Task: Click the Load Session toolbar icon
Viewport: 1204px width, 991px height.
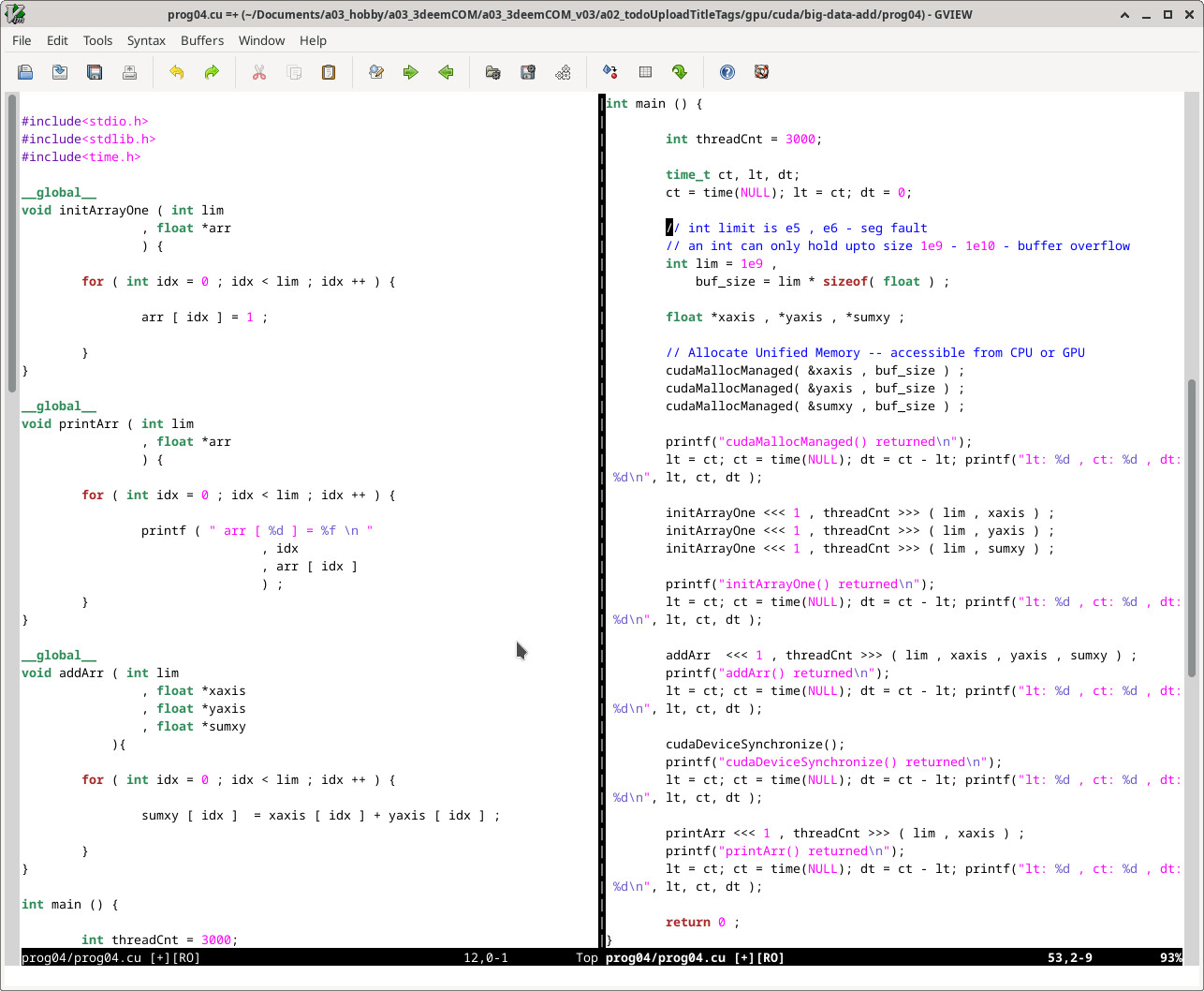Action: click(x=493, y=72)
